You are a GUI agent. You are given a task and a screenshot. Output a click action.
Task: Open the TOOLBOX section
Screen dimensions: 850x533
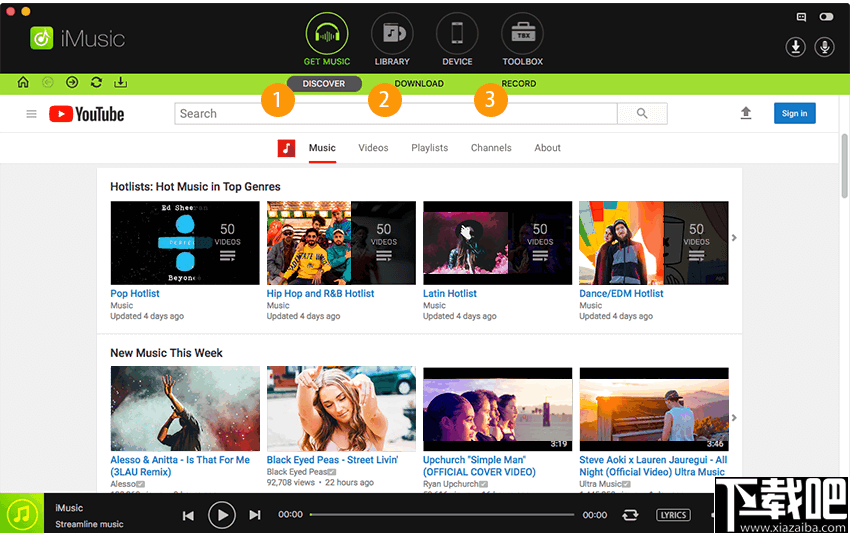click(x=523, y=40)
